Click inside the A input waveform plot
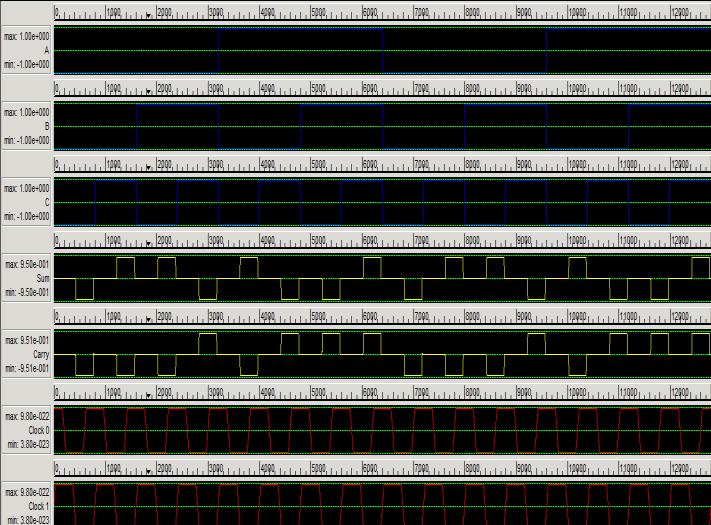This screenshot has height=525, width=711. pos(382,50)
